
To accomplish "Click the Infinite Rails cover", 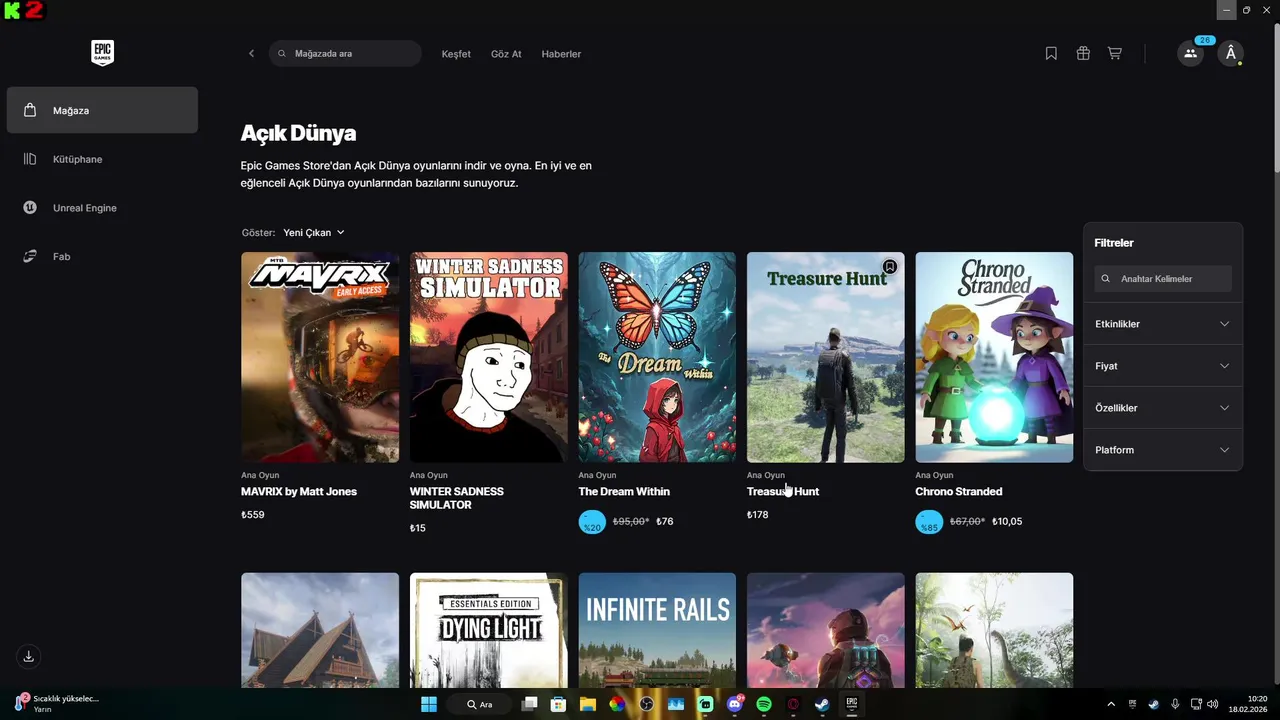I will (x=657, y=630).
